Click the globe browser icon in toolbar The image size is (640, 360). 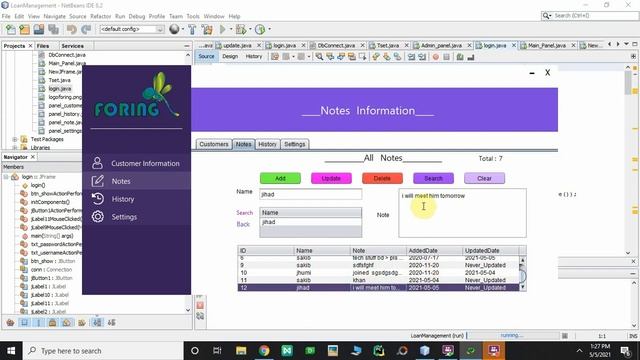coord(174,29)
